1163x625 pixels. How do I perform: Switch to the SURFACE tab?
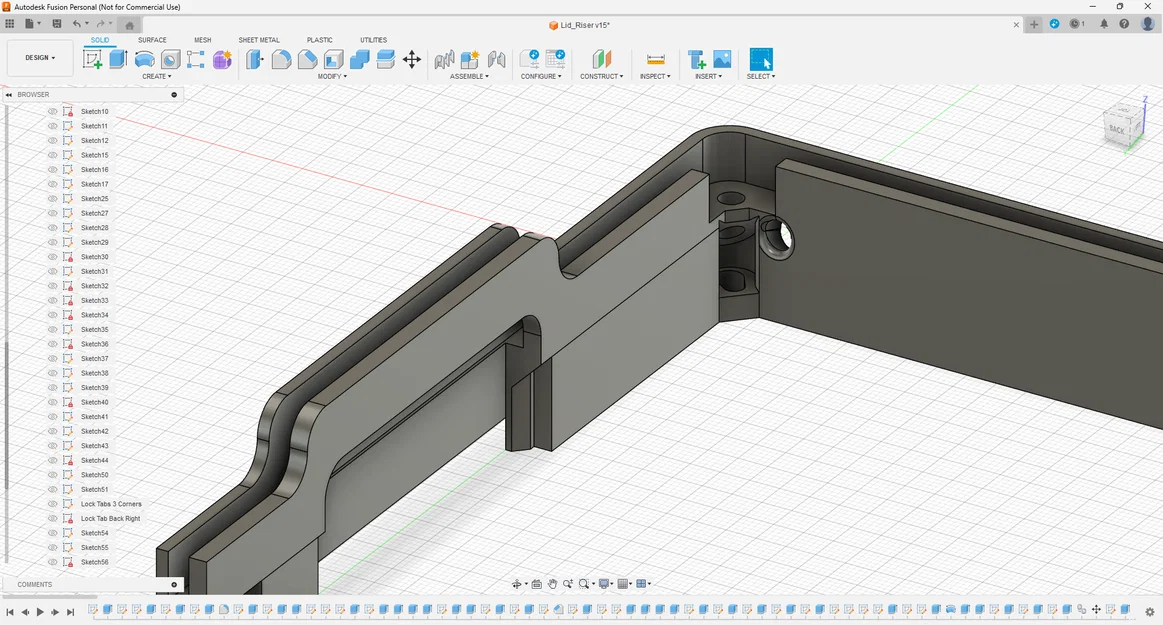point(152,40)
